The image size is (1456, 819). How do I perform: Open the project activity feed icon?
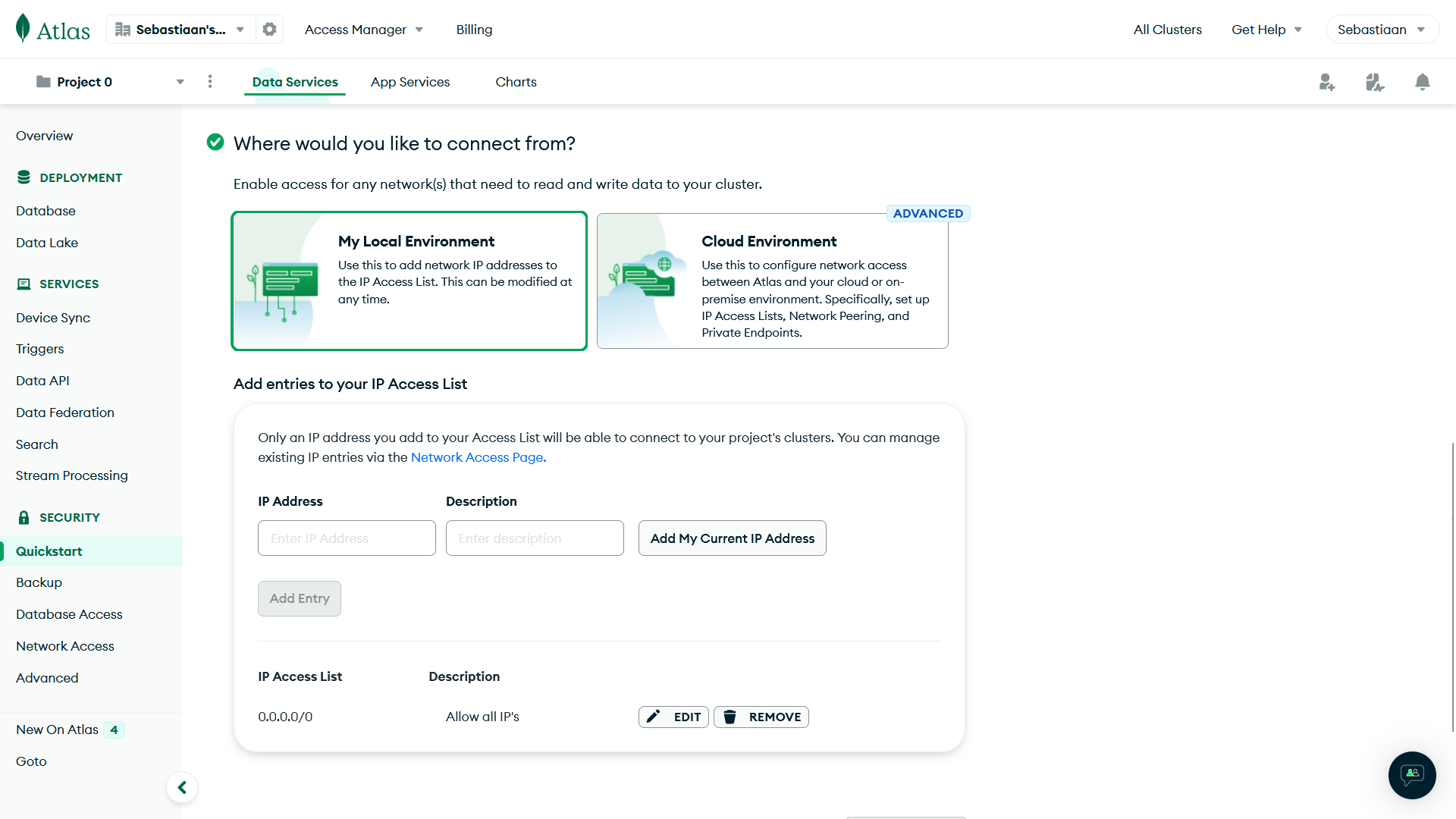1375,82
